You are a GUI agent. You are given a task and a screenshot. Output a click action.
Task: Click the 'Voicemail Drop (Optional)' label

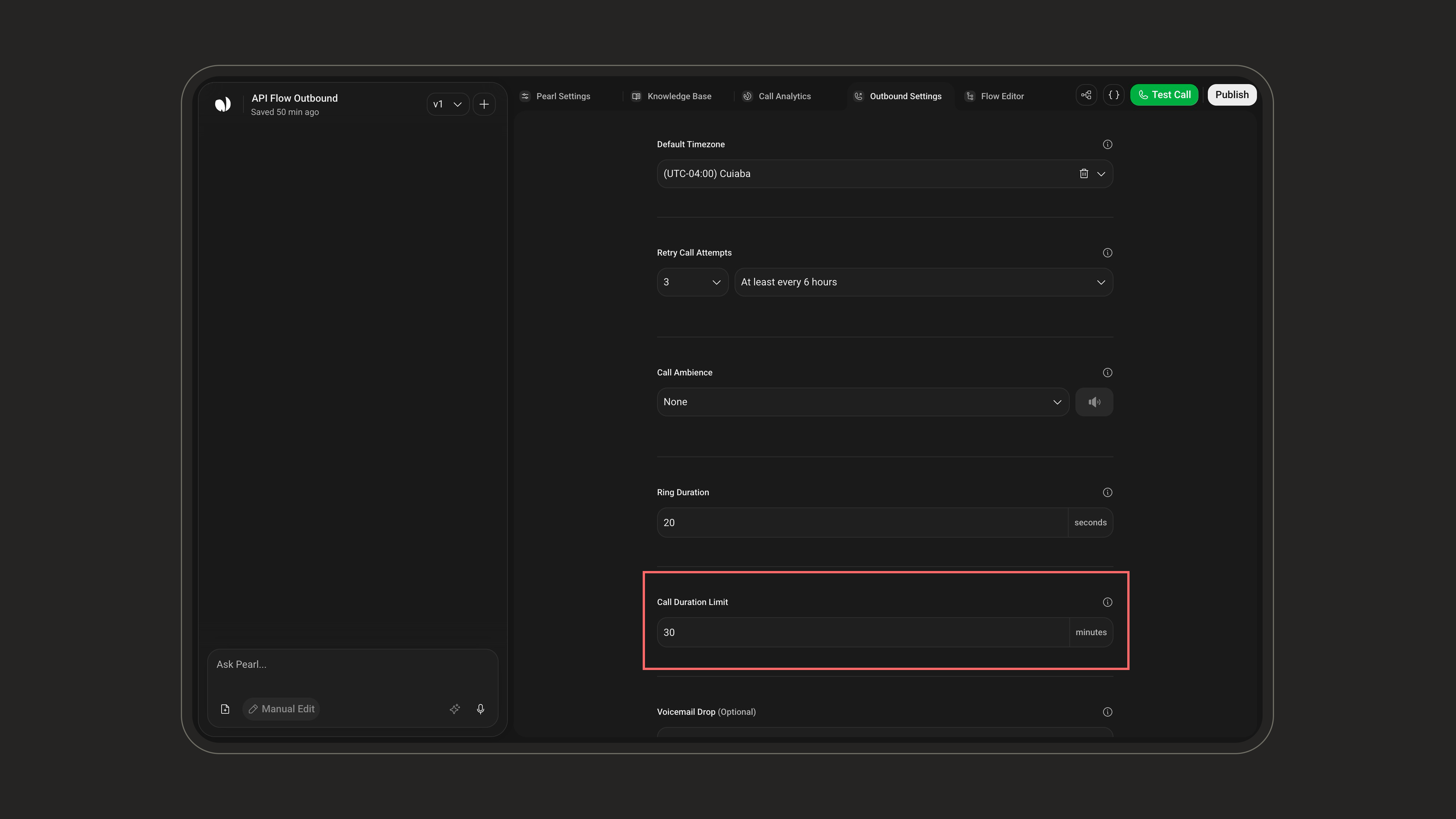coord(706,712)
